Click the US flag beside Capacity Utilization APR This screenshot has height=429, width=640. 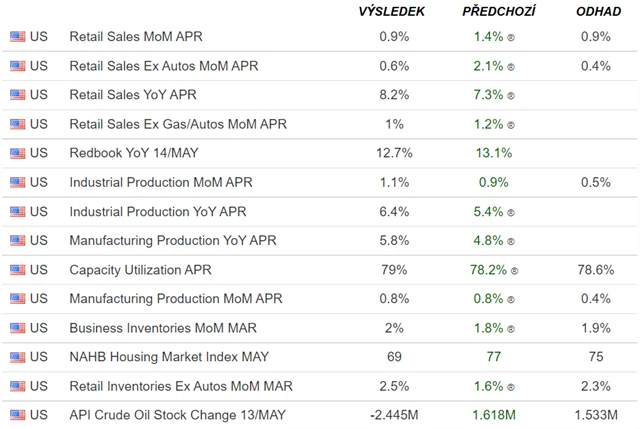point(18,270)
